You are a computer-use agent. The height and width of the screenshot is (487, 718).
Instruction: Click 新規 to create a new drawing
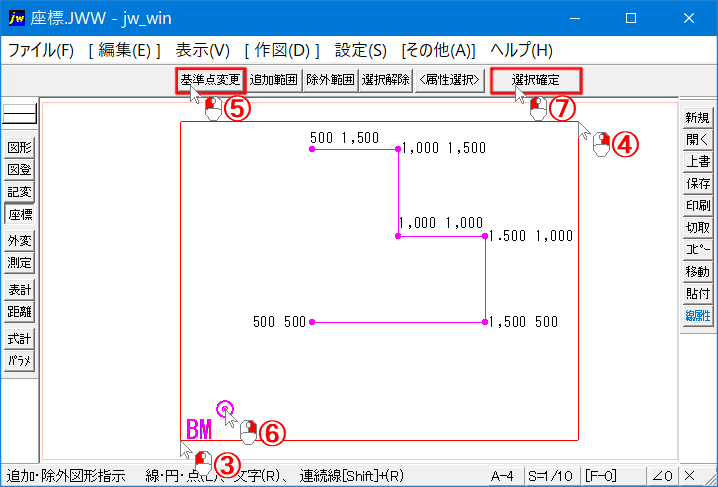click(697, 118)
